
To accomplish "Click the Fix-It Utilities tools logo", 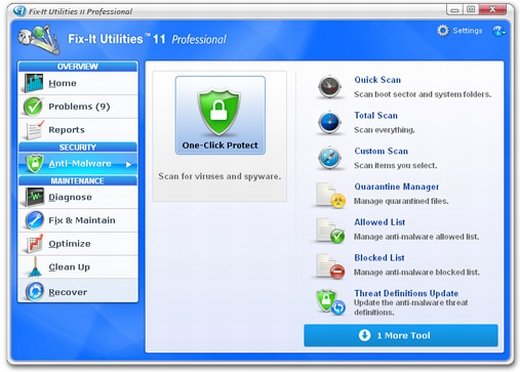I will (x=39, y=39).
